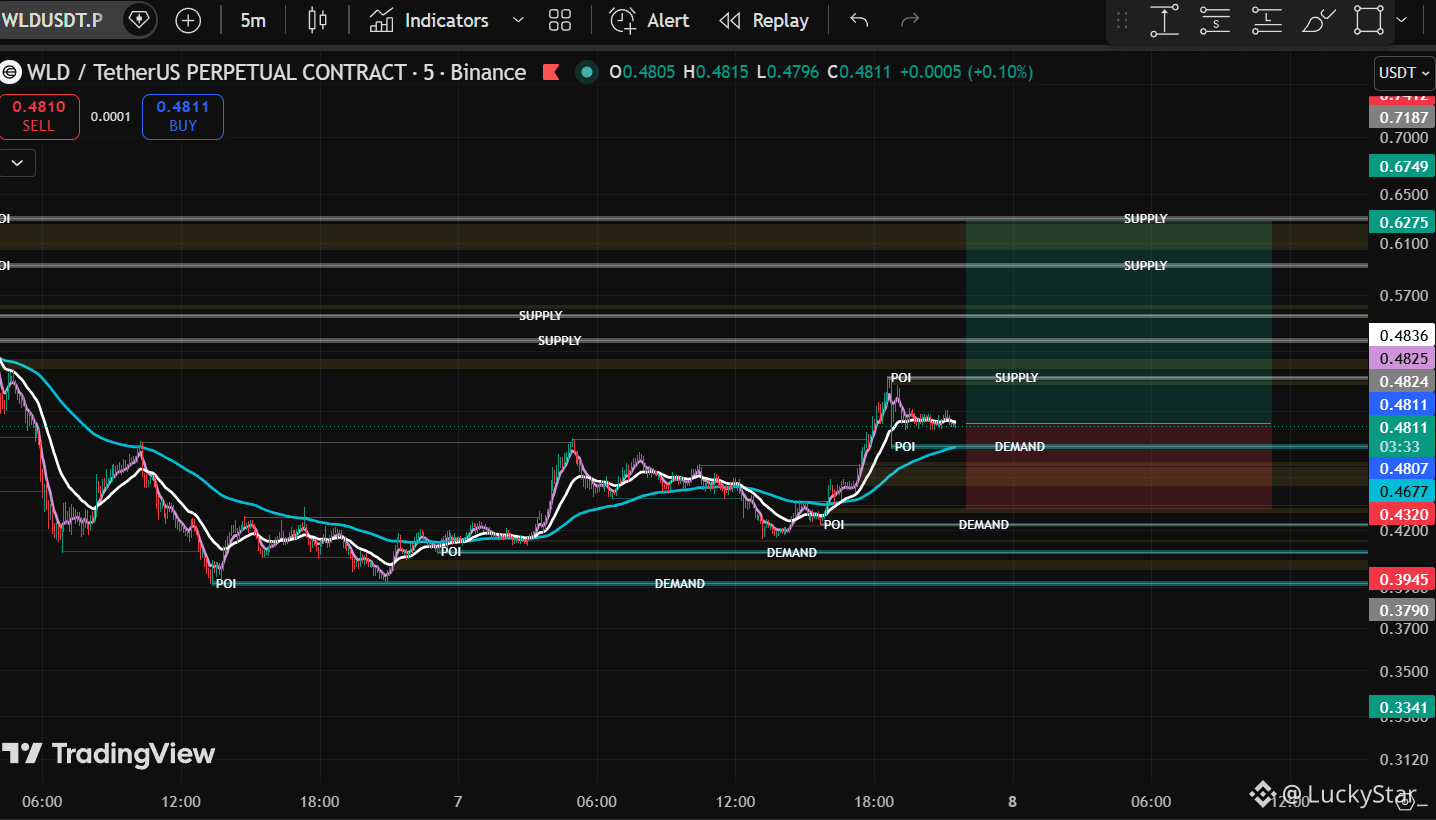Click the red flag symbol marker
Screen dimensions: 1436x820
(550, 72)
